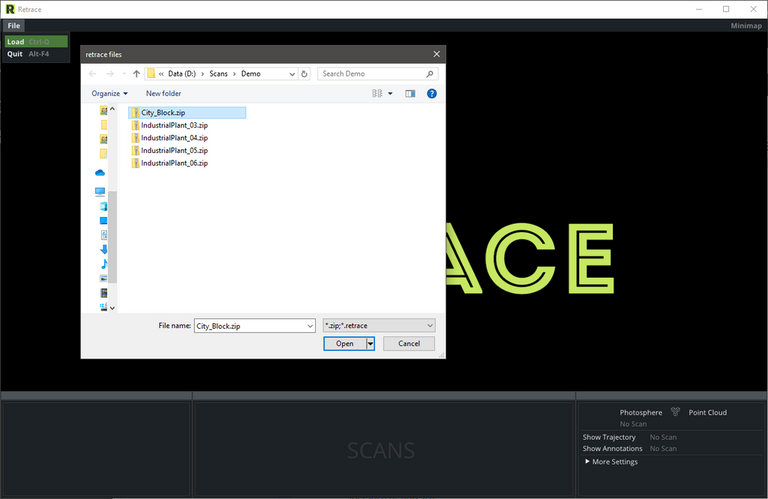Image resolution: width=768 pixels, height=499 pixels.
Task: Go forward in the file dialog
Action: (x=110, y=74)
